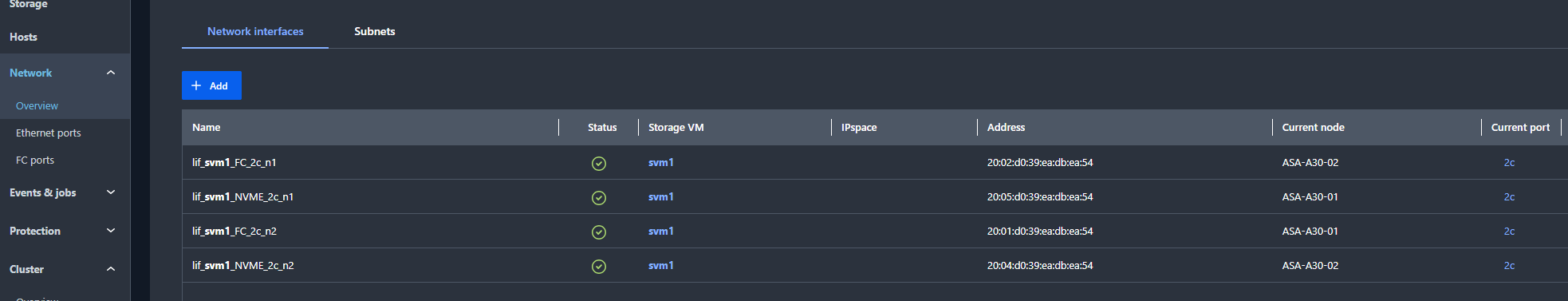The image size is (1568, 301).
Task: Click node ASA-A30-02 in lif_svm1_FC_2c_n1 row
Action: pyautogui.click(x=1310, y=162)
